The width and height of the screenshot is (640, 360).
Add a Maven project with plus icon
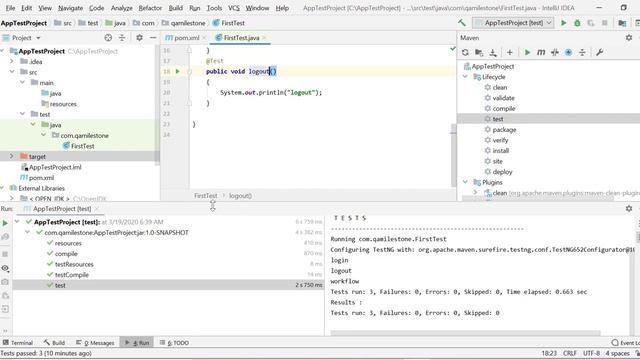(x=509, y=52)
